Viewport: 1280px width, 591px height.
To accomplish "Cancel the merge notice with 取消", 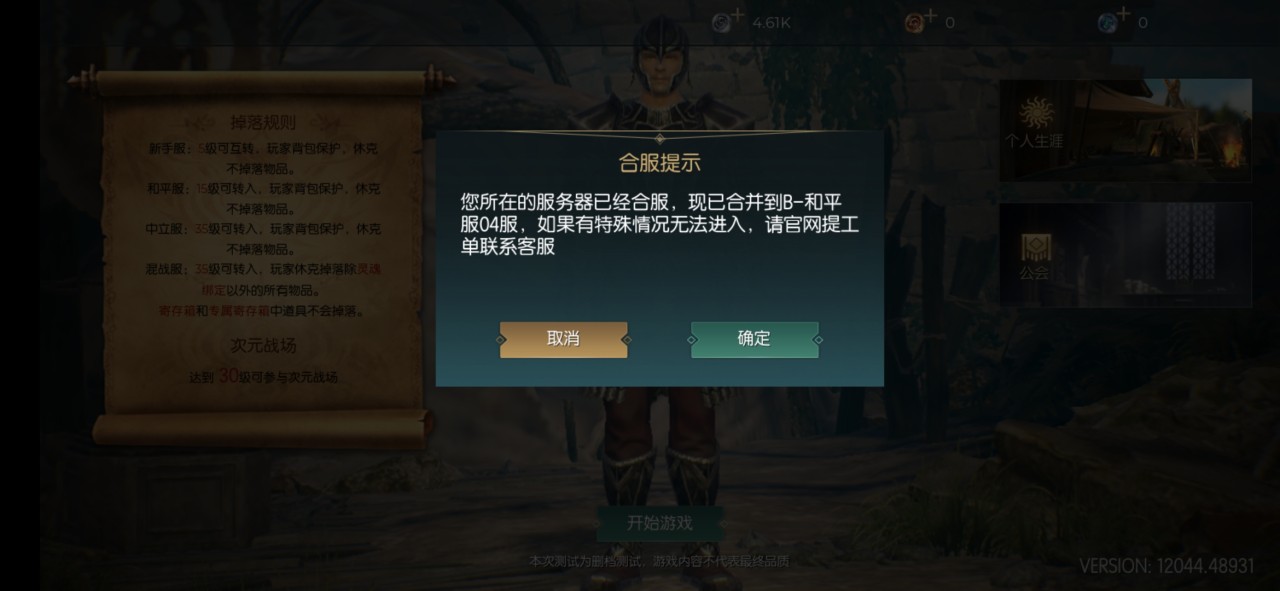I will [563, 339].
